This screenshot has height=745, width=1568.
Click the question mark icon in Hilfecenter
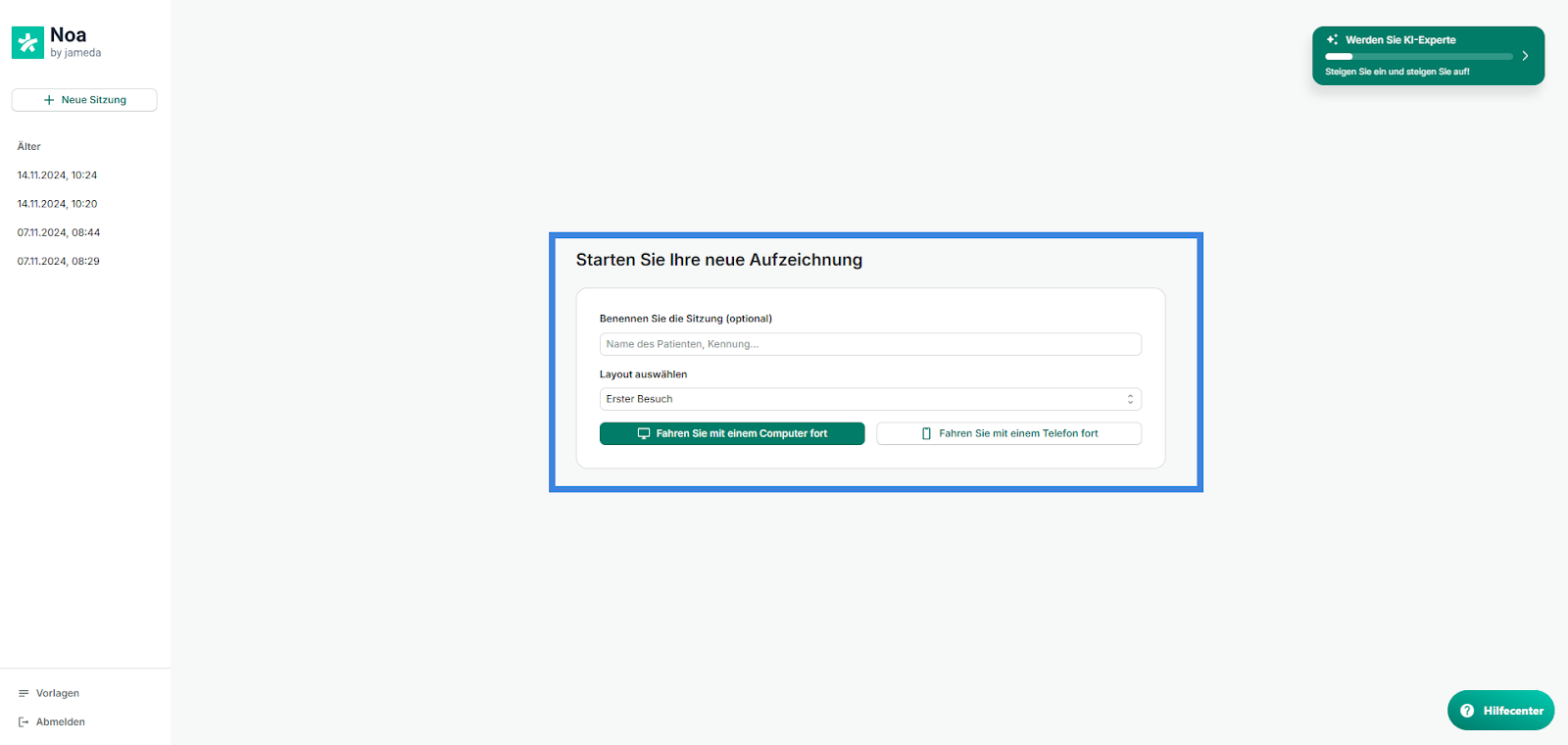[1467, 711]
